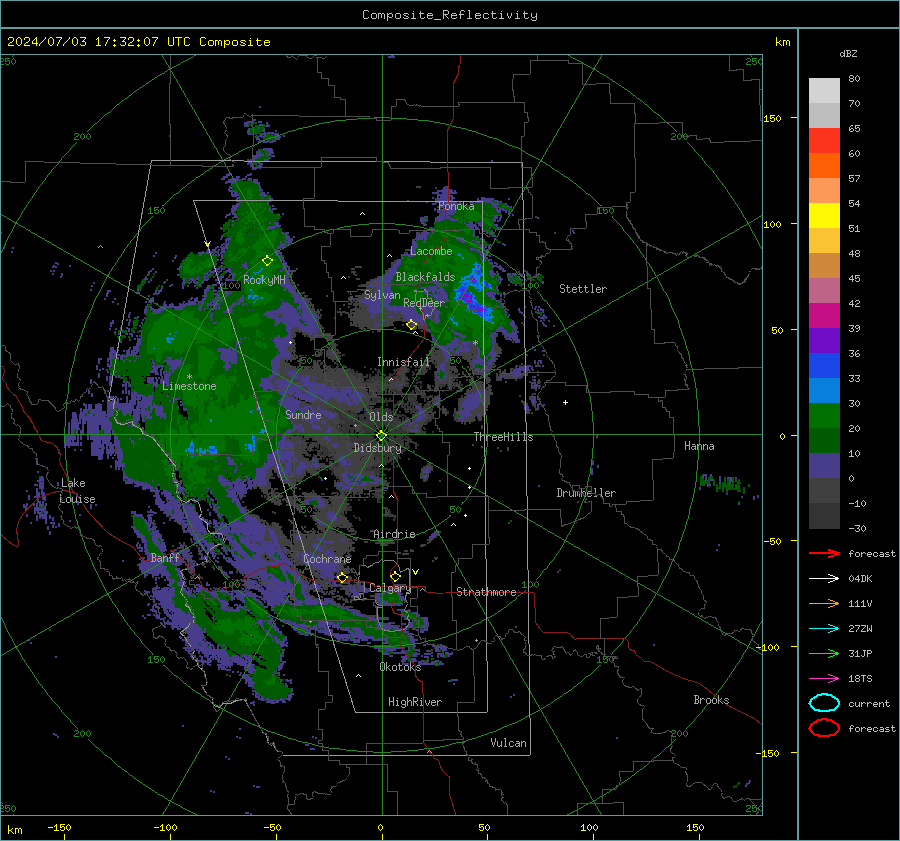Click the yellow diamond below RedDeer label
This screenshot has width=900, height=841.
tap(411, 325)
